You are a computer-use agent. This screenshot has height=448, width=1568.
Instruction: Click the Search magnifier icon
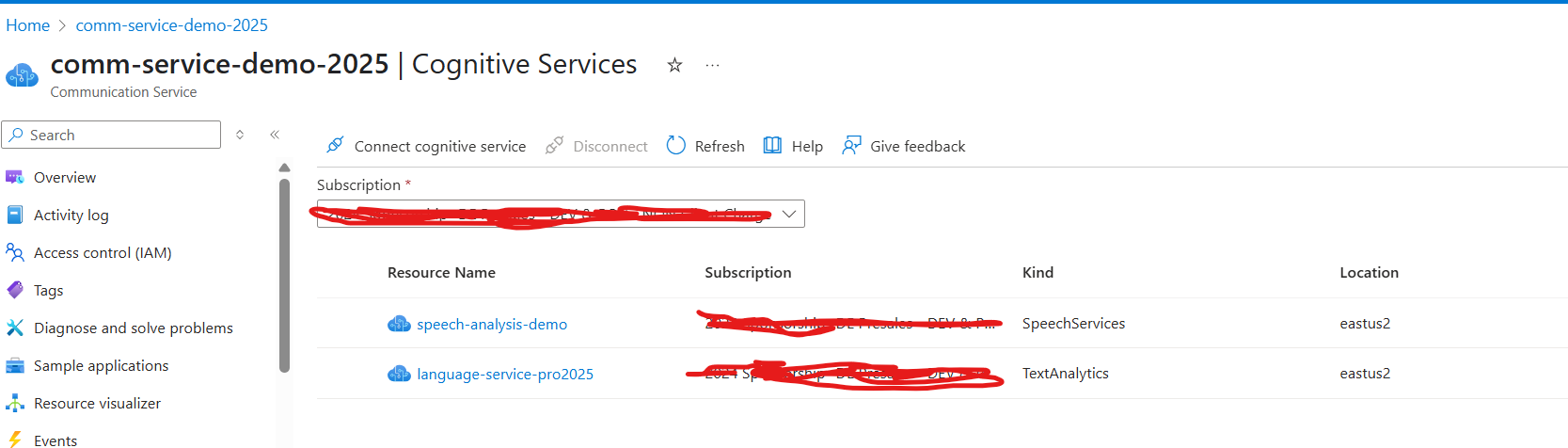[16, 135]
